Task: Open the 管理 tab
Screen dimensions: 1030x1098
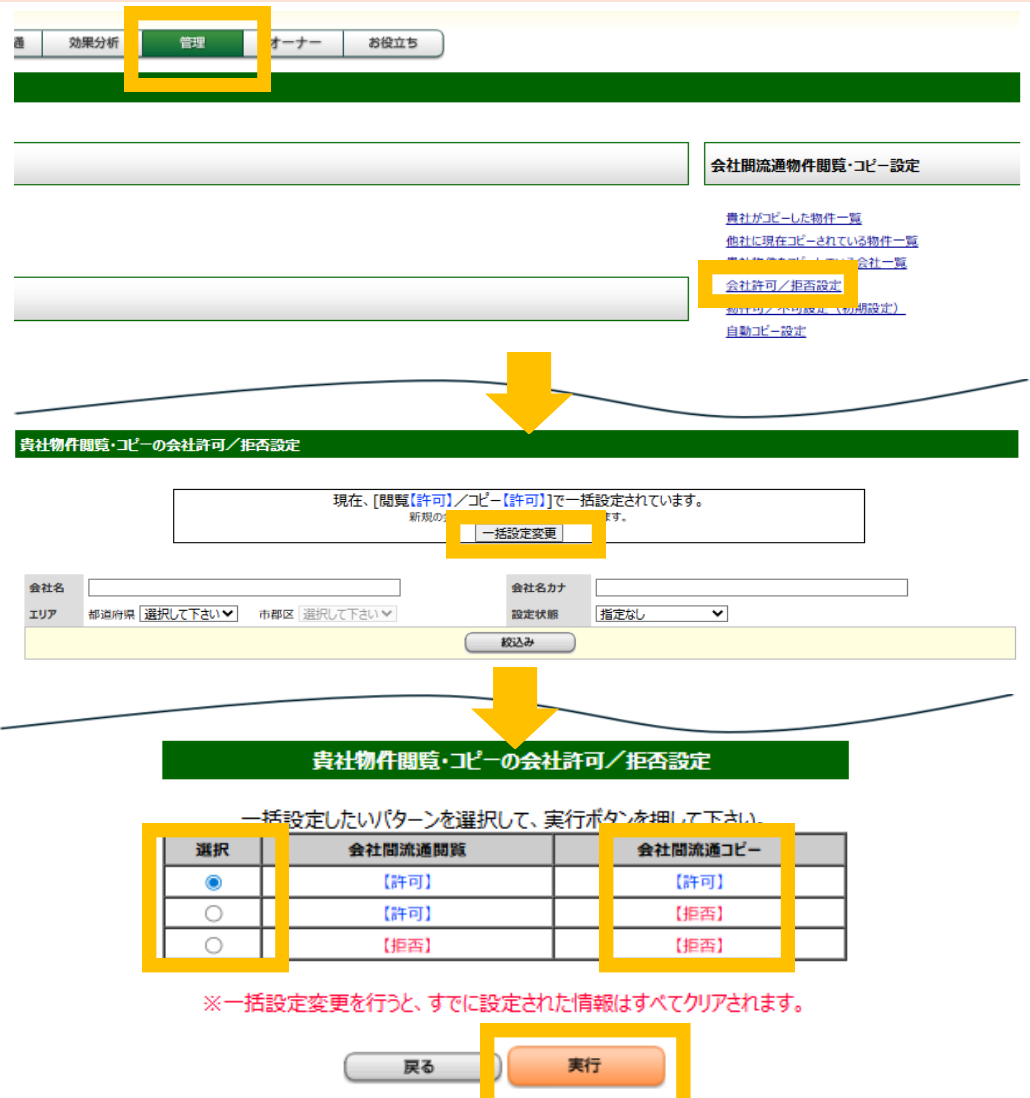Action: [x=192, y=44]
